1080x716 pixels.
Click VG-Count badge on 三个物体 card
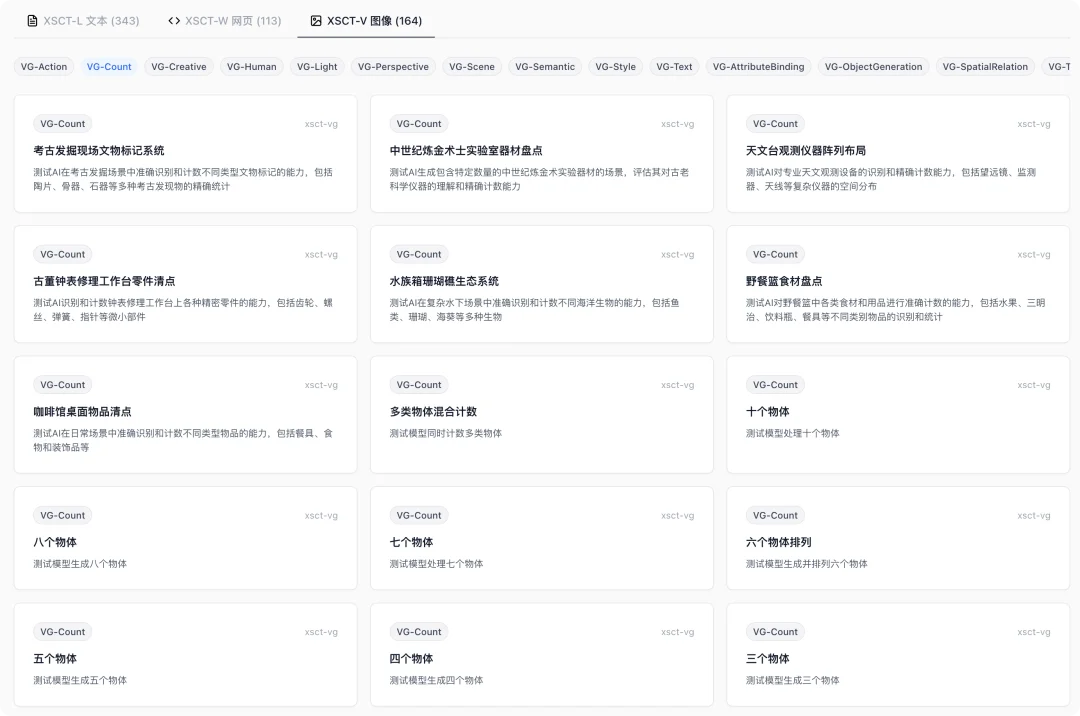point(774,631)
